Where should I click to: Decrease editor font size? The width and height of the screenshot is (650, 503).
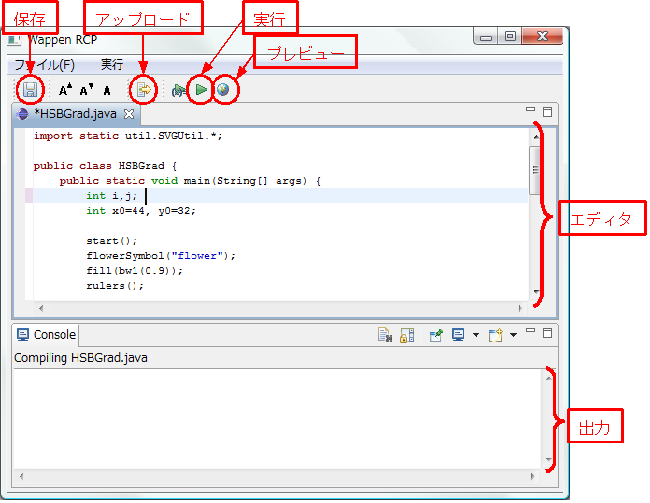tap(87, 90)
